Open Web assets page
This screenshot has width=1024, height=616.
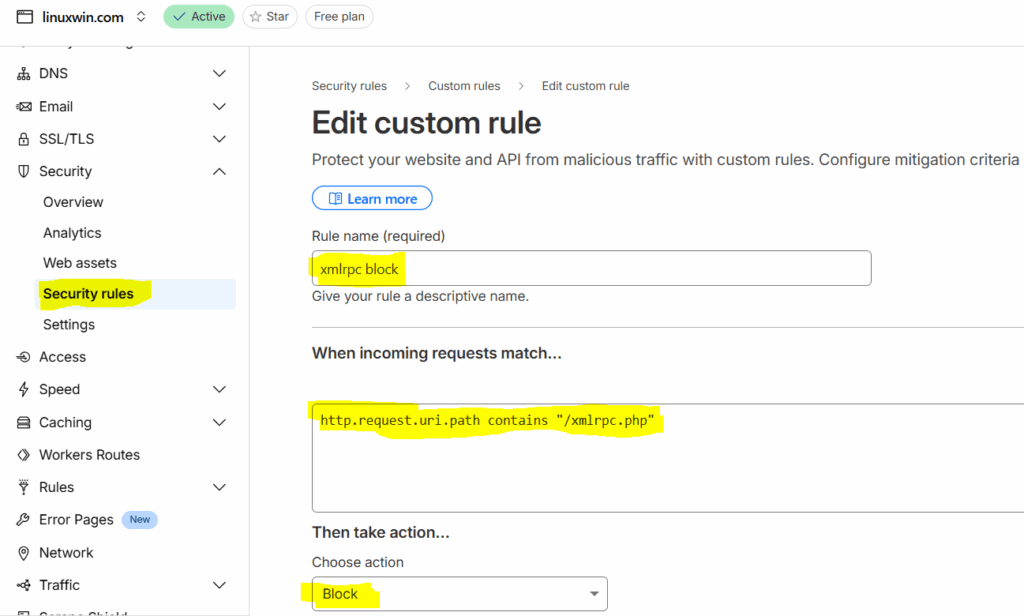[x=80, y=263]
